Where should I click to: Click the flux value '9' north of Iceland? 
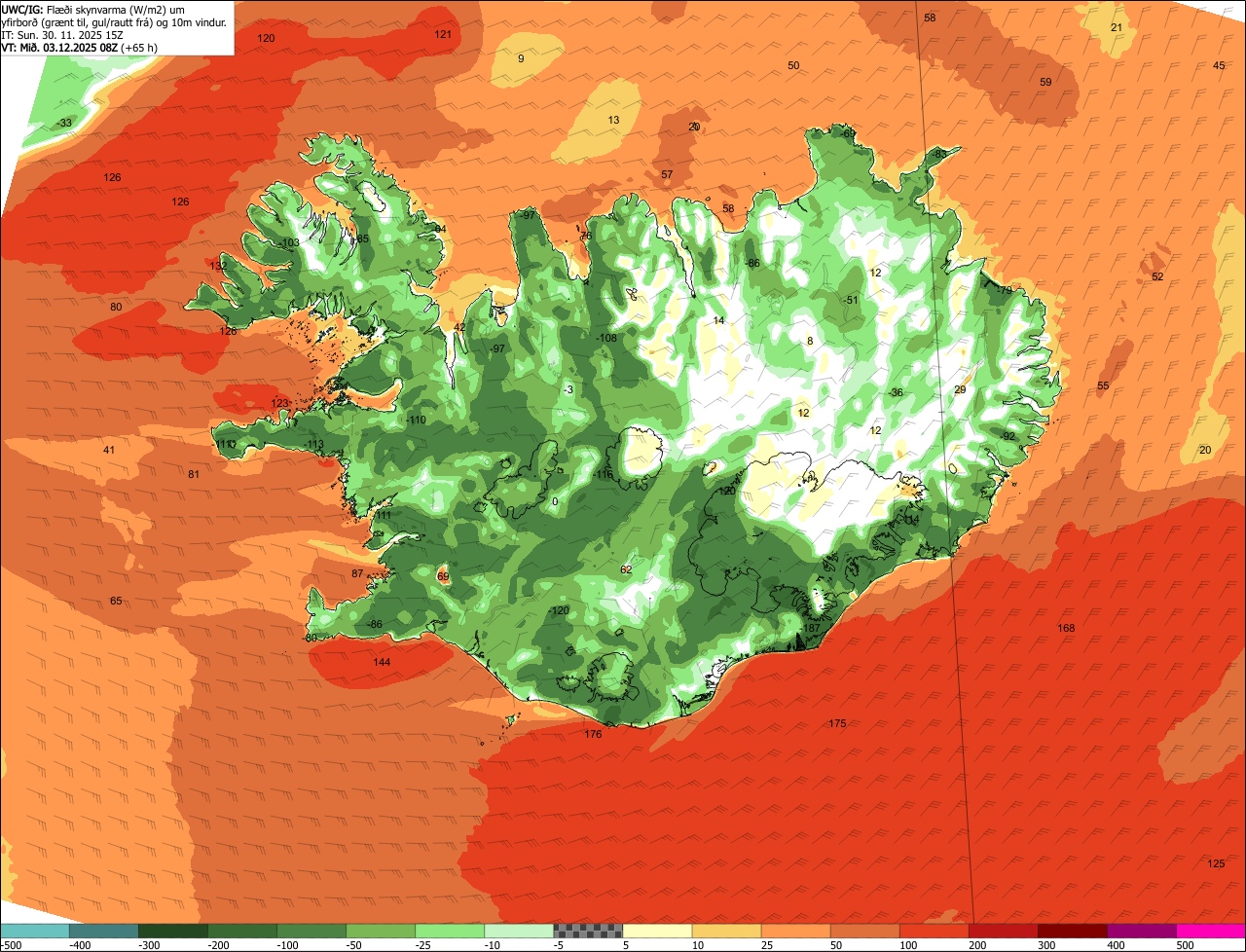coord(521,58)
